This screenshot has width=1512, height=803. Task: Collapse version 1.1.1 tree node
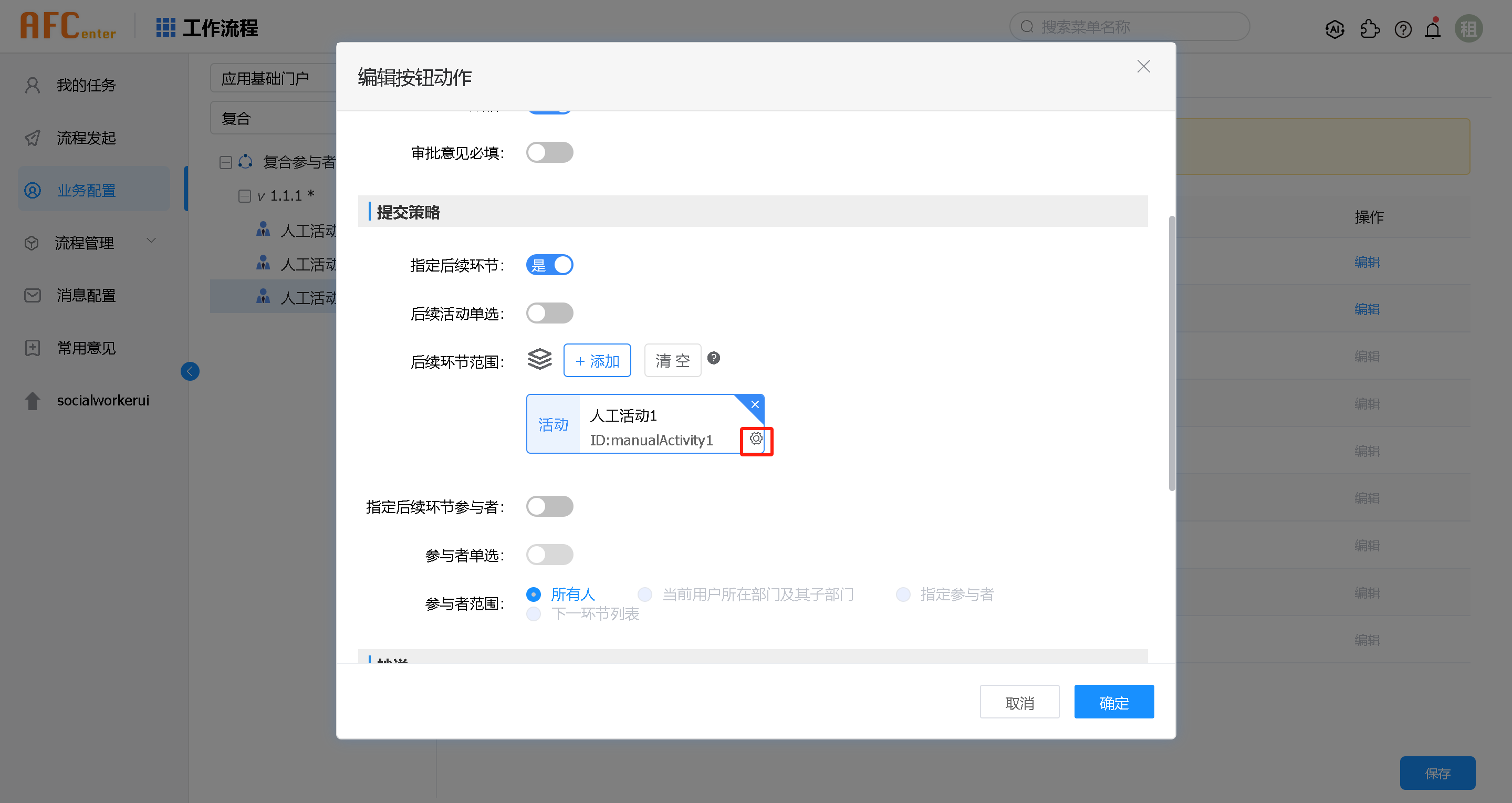[x=244, y=196]
